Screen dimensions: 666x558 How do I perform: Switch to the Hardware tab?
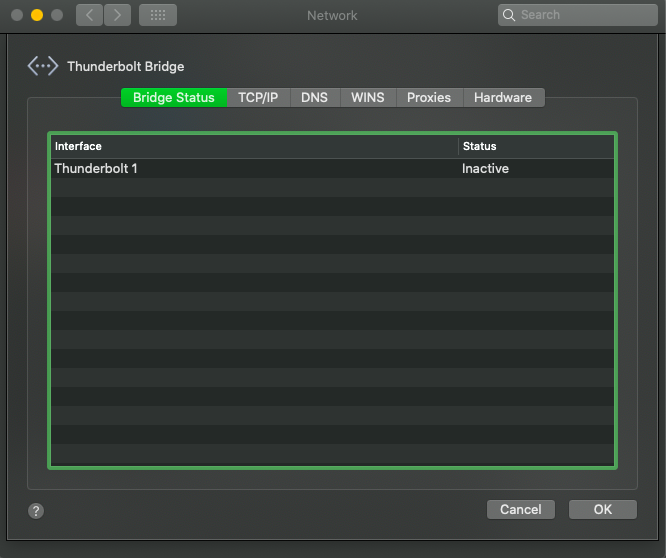pos(503,98)
